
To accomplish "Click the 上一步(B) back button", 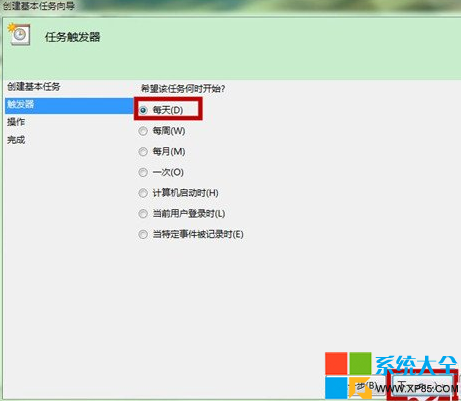I will click(x=366, y=387).
